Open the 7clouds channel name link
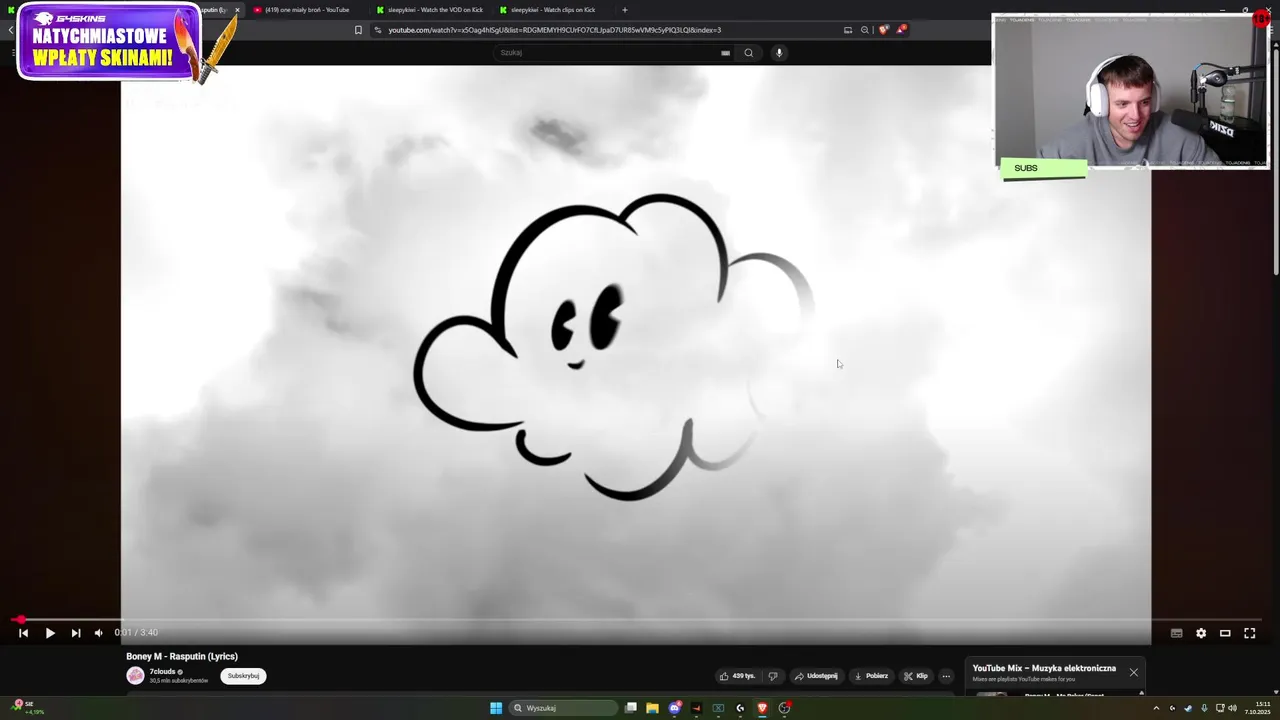The image size is (1280, 720). pos(162,672)
